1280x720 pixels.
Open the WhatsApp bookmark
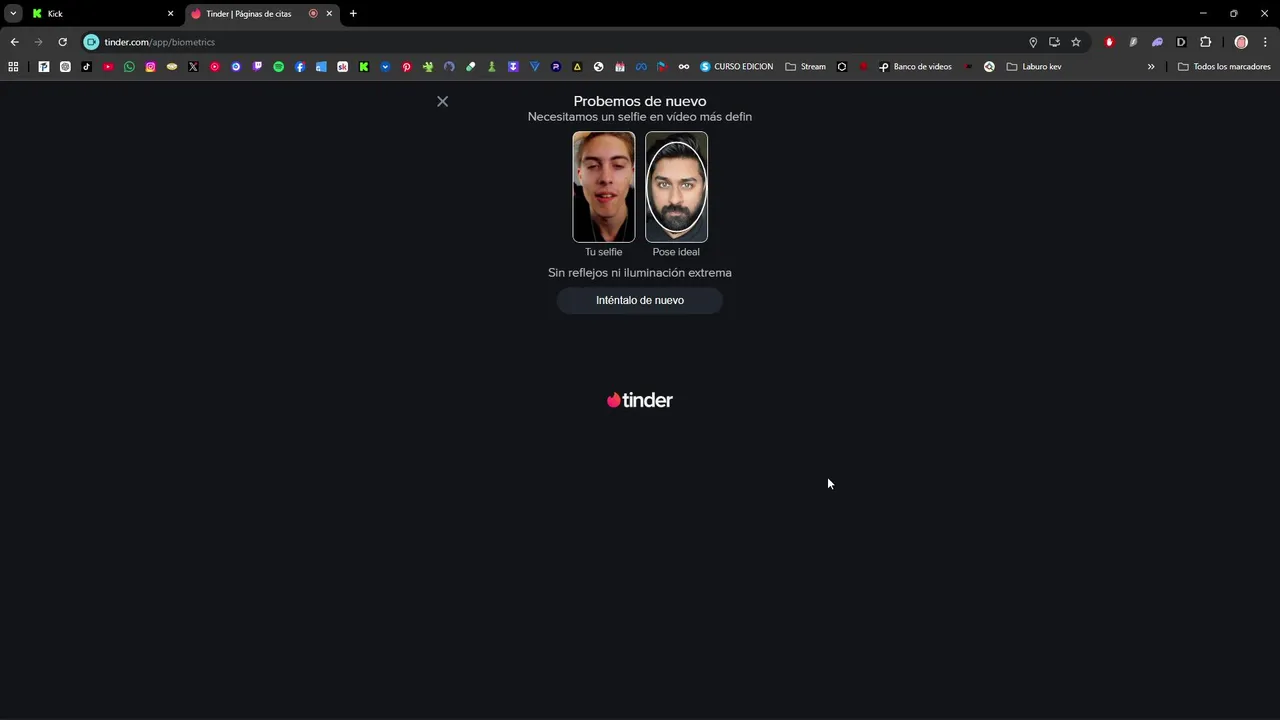[129, 67]
